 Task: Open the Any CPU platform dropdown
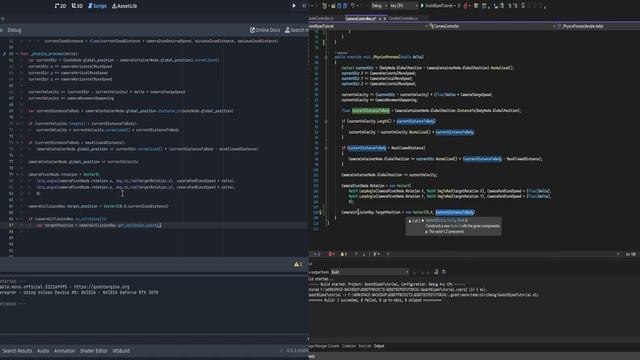[x=404, y=6]
